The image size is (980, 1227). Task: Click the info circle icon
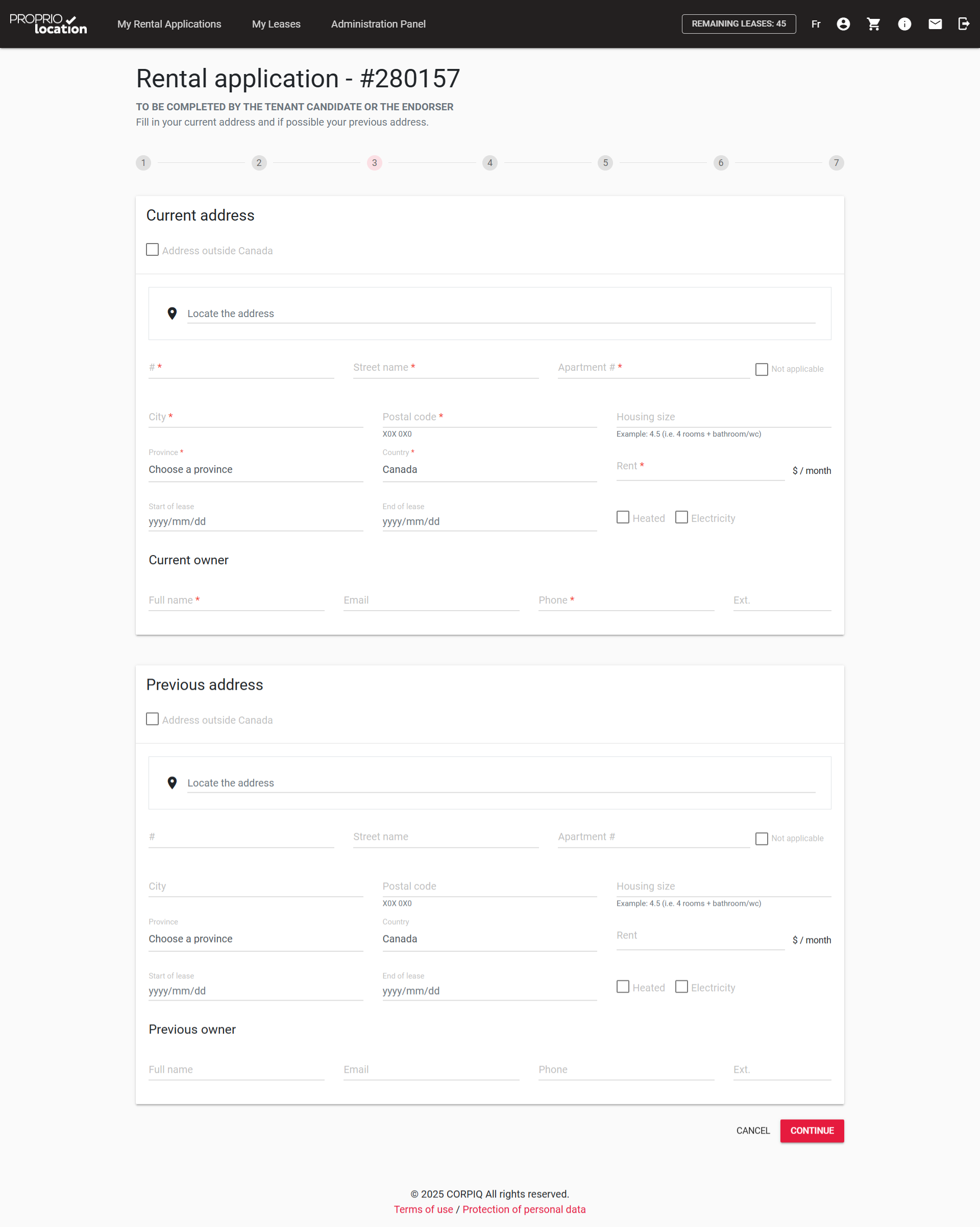click(904, 24)
